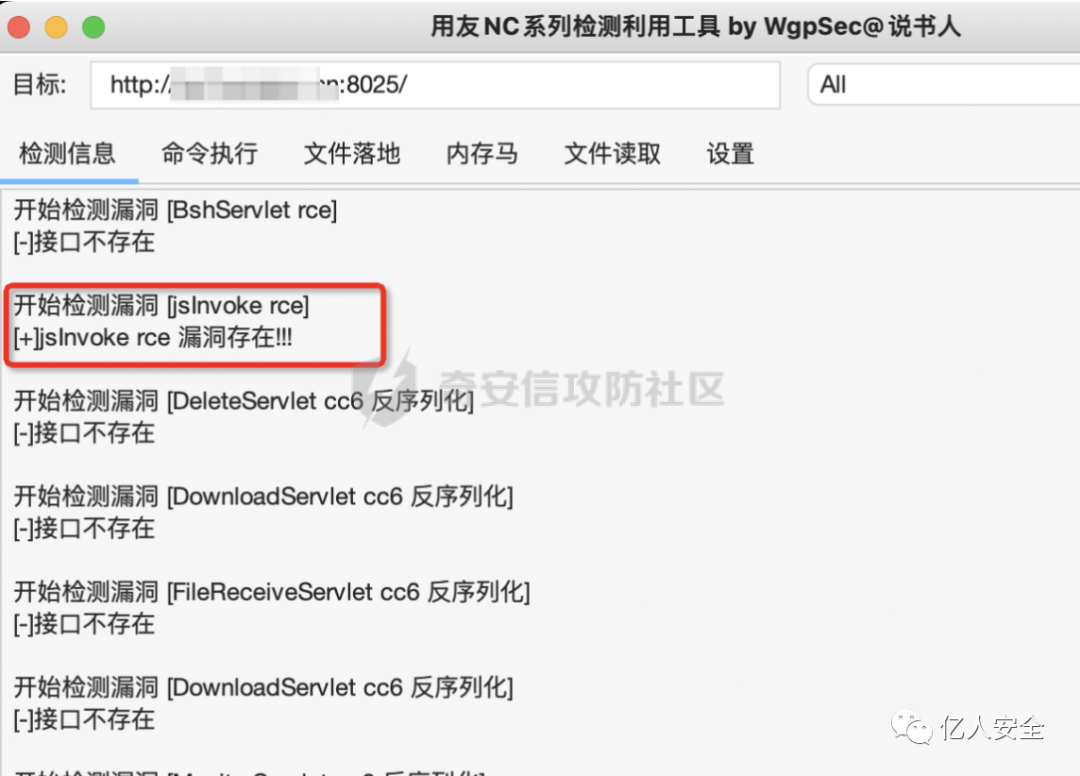
Task: Click the first DownloadServlet cc6 反序列化 line
Action: click(264, 496)
